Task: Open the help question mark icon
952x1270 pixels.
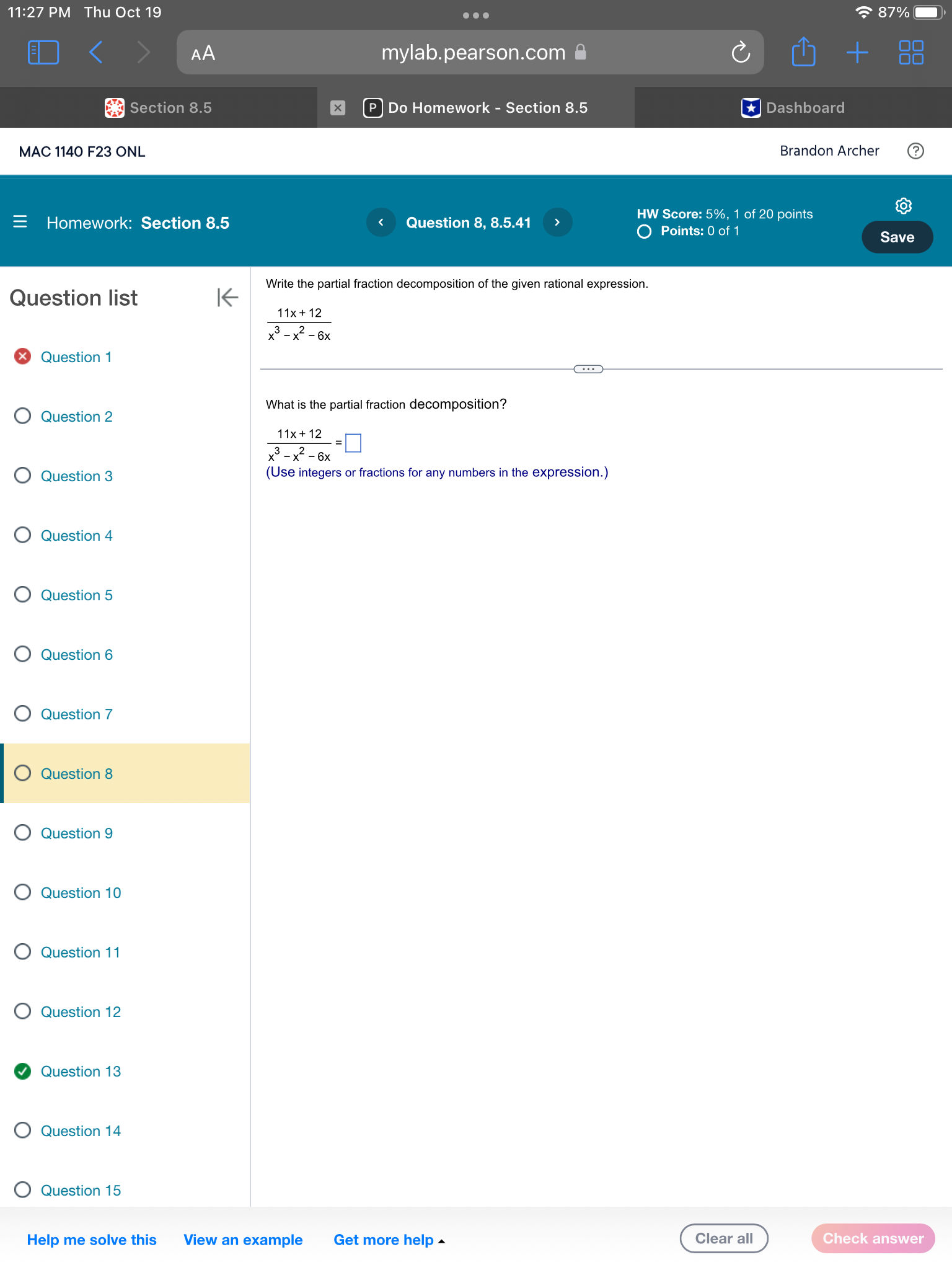Action: (x=915, y=151)
